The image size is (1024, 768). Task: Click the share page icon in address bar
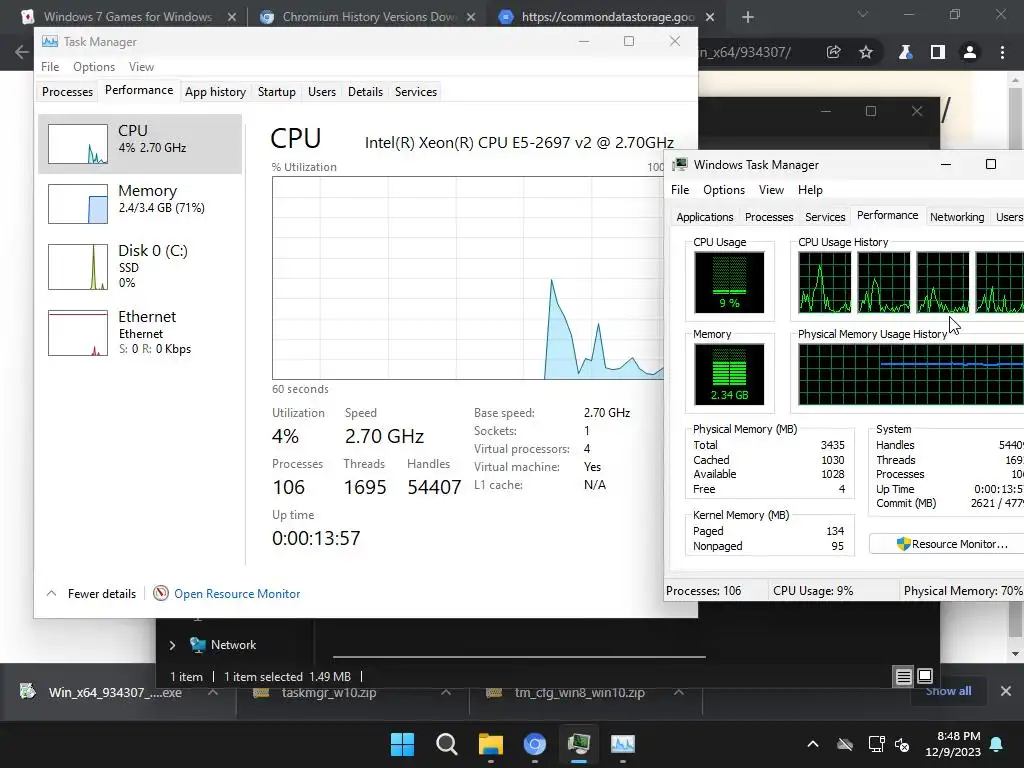pyautogui.click(x=833, y=52)
